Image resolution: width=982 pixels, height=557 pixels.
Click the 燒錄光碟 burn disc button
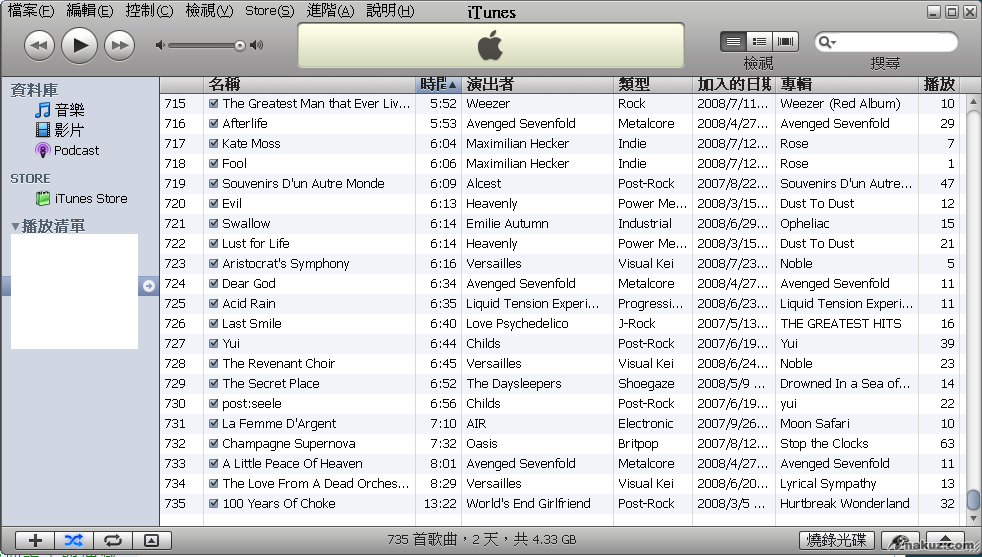837,540
